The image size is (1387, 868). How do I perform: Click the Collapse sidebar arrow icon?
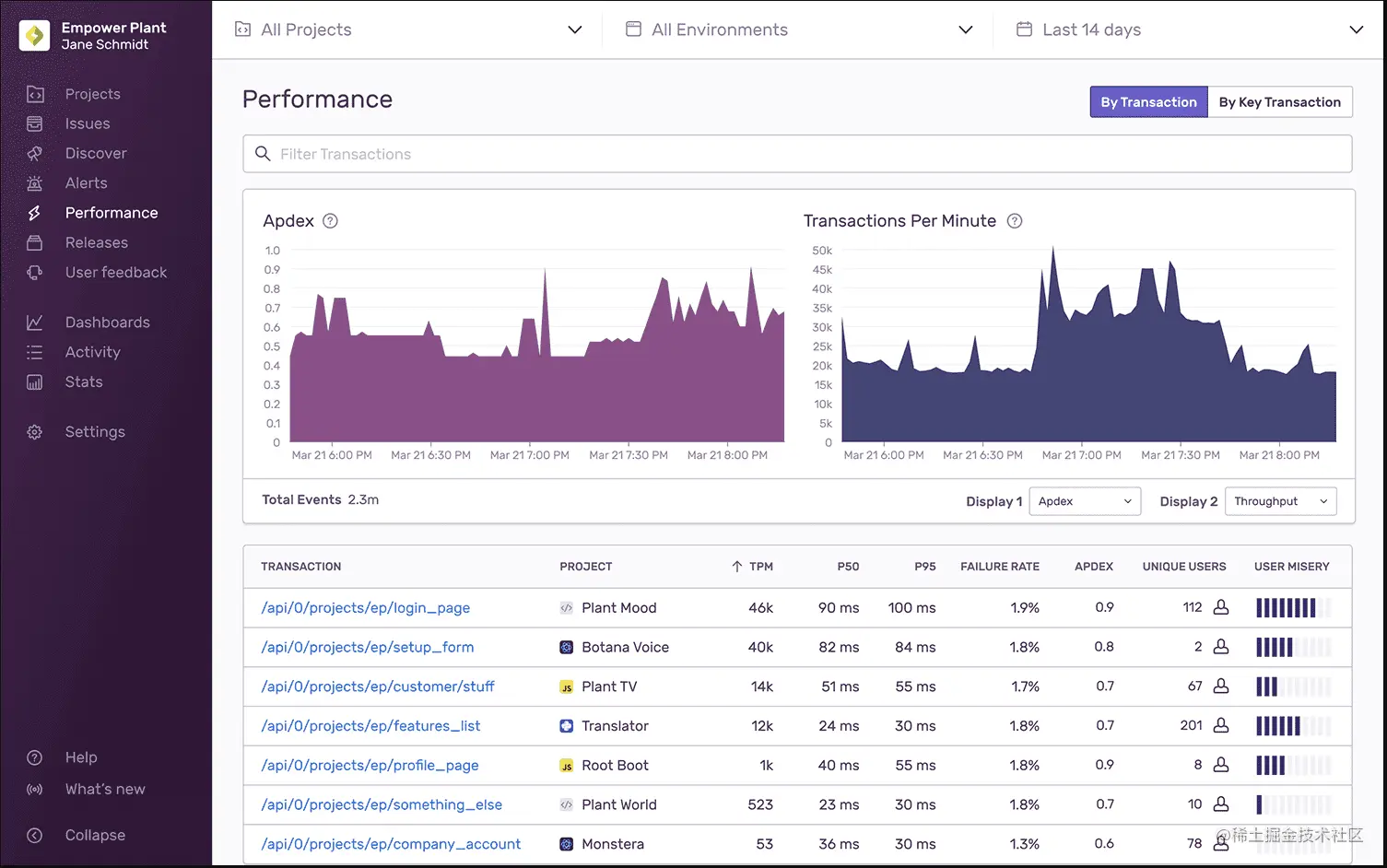pos(35,836)
